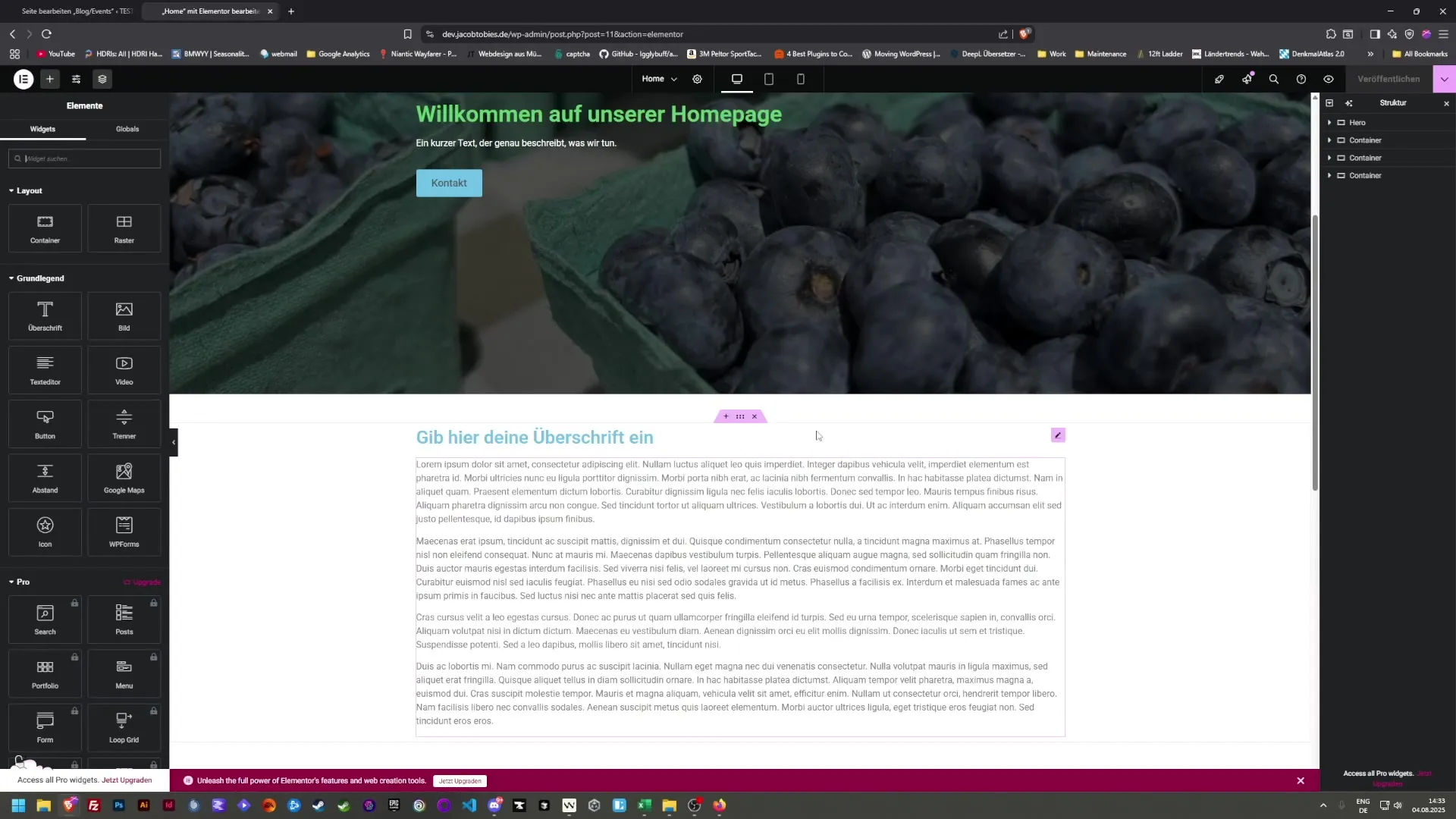Image resolution: width=1456 pixels, height=819 pixels.
Task: Open the Finder search icon in the toolbar
Action: click(1273, 79)
